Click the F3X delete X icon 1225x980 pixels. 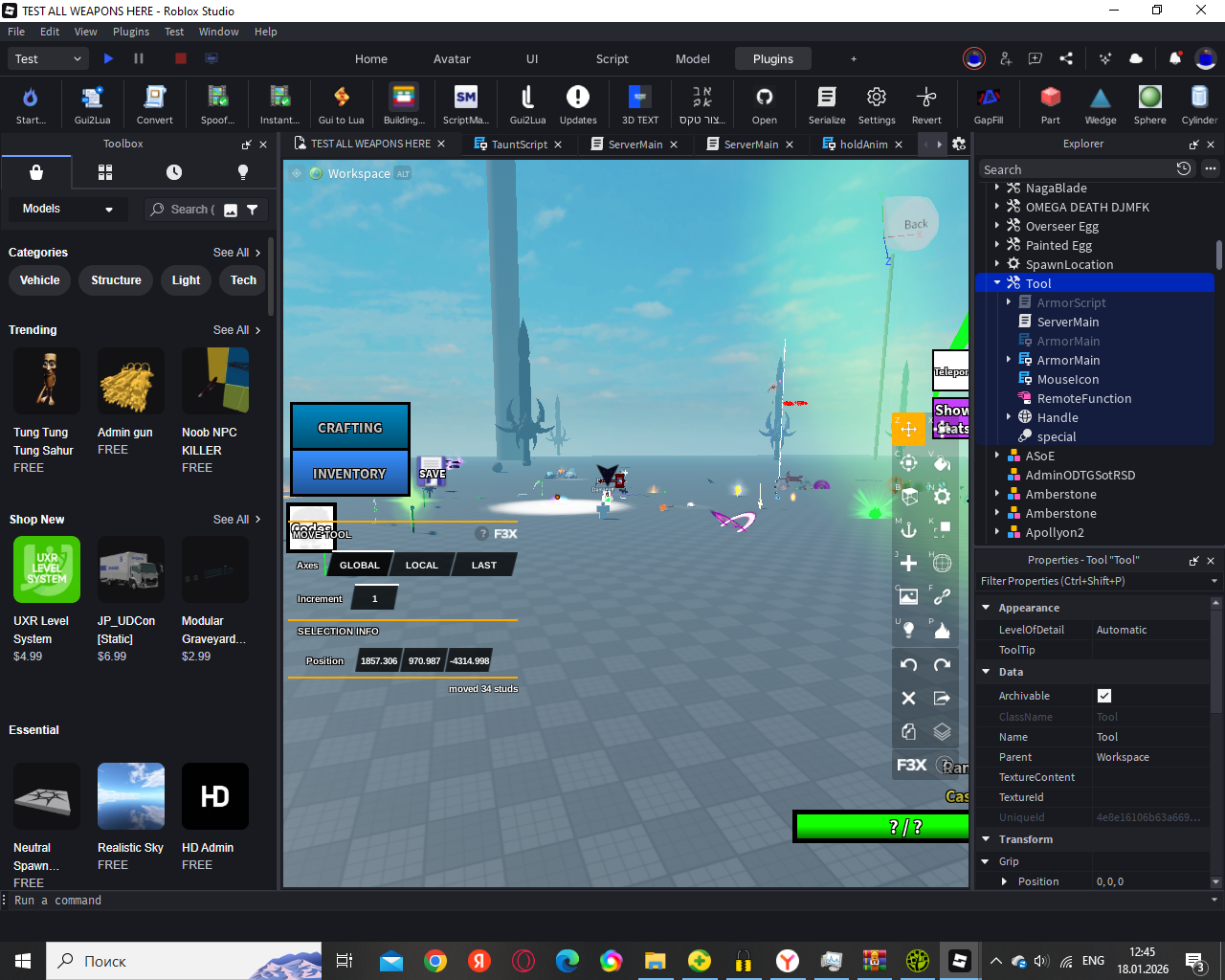[909, 698]
